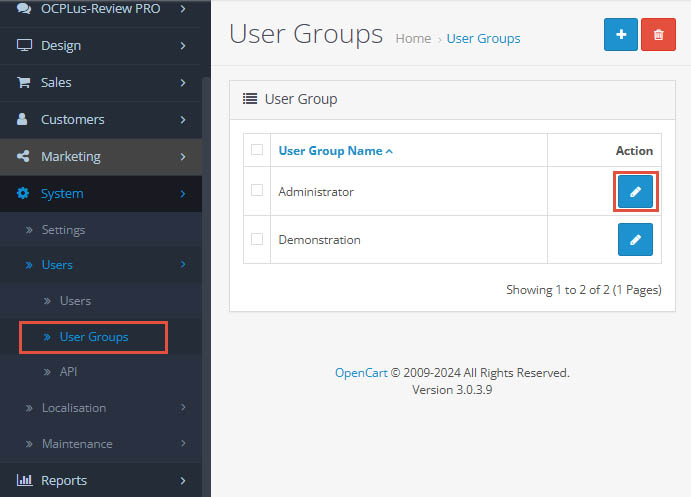This screenshot has height=497, width=691.
Task: Click the sidebar vertical scrollbar
Action: tap(206, 286)
